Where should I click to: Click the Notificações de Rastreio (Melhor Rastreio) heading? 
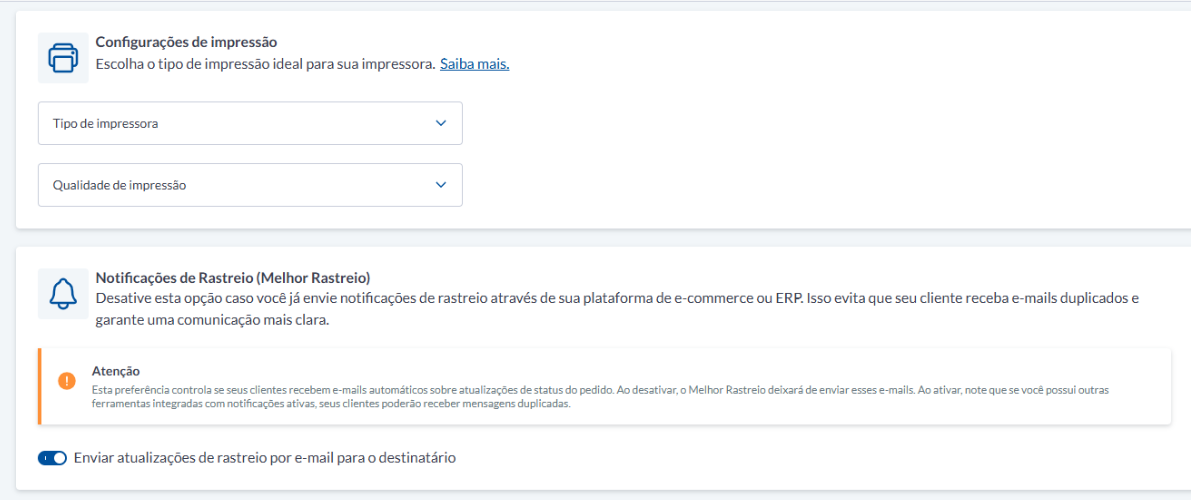point(233,277)
